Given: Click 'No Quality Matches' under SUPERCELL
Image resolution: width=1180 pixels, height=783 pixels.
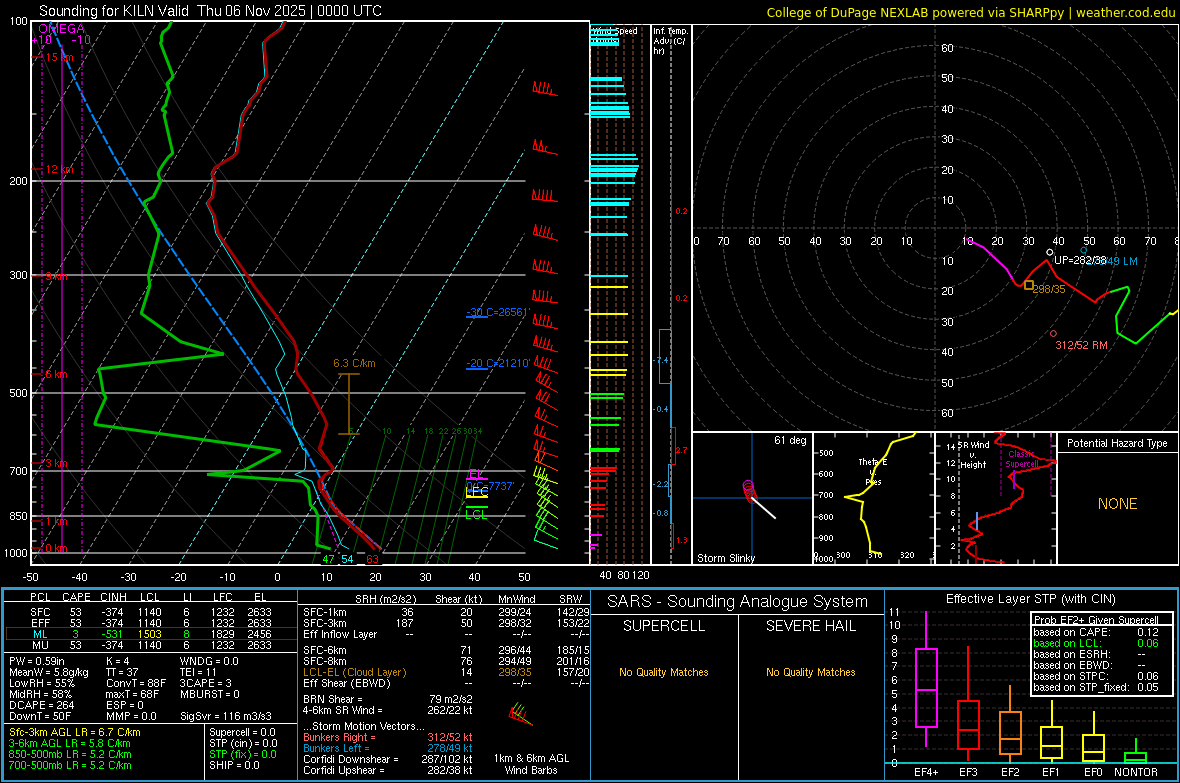Looking at the screenshot, I should pyautogui.click(x=664, y=672).
